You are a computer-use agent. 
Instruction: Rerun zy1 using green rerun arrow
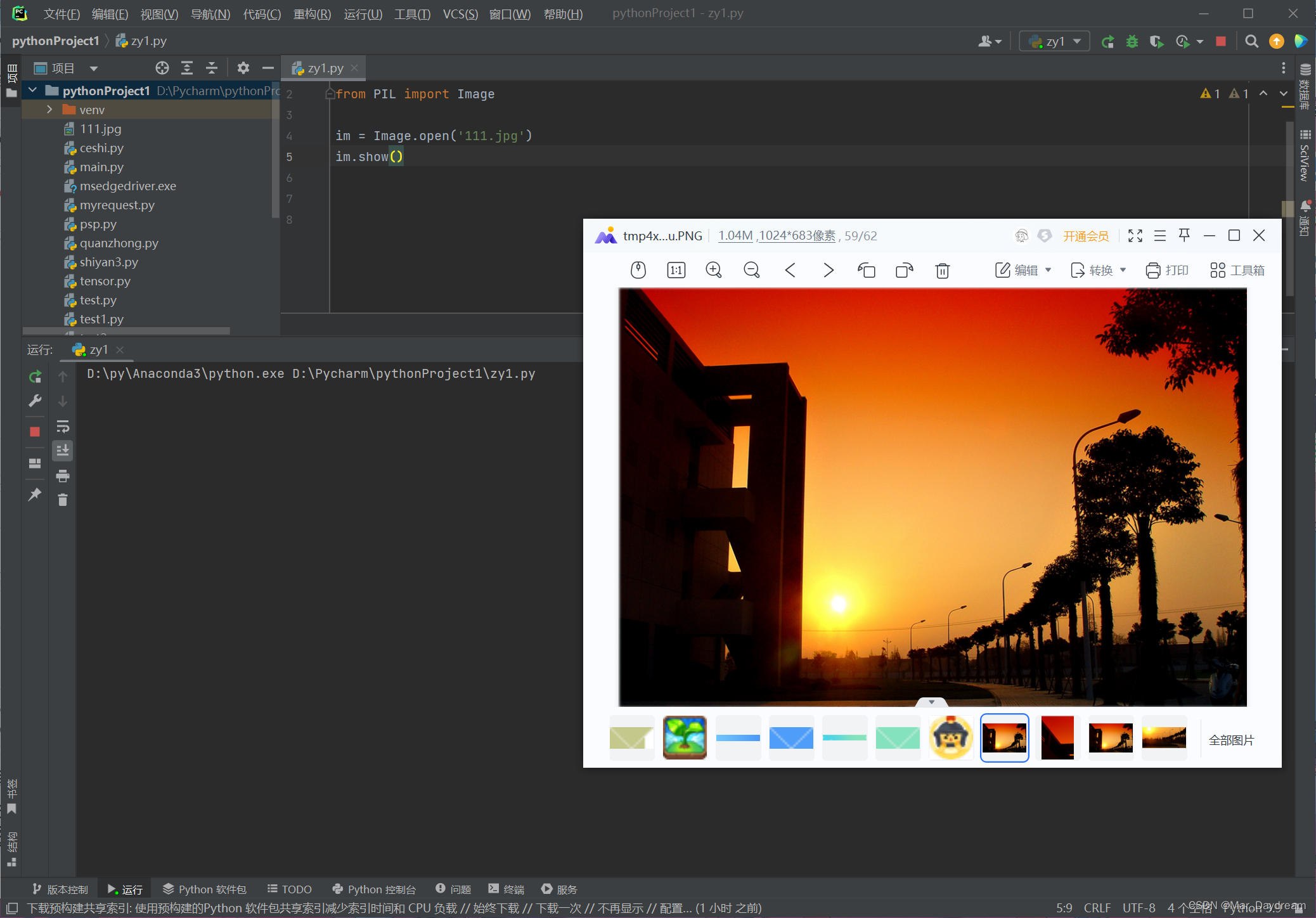[35, 377]
